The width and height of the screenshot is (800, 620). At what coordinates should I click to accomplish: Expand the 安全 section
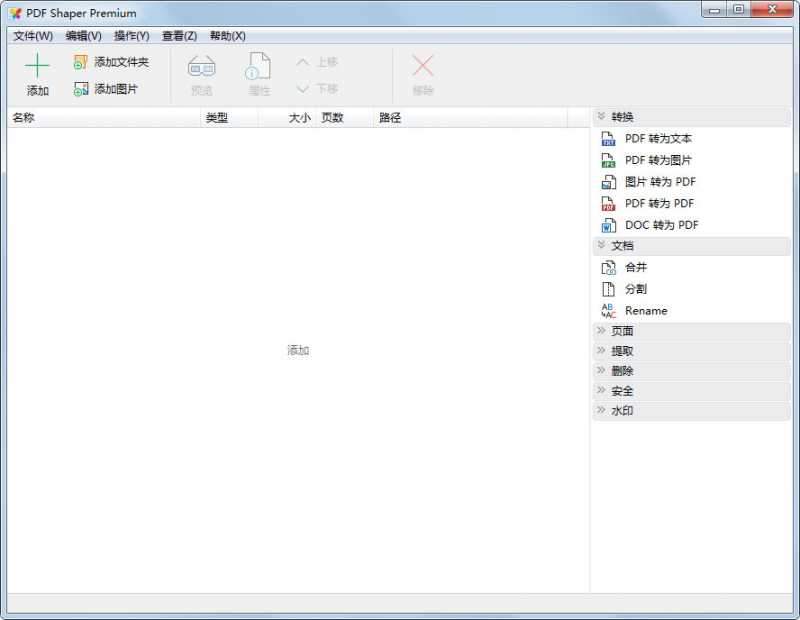621,390
